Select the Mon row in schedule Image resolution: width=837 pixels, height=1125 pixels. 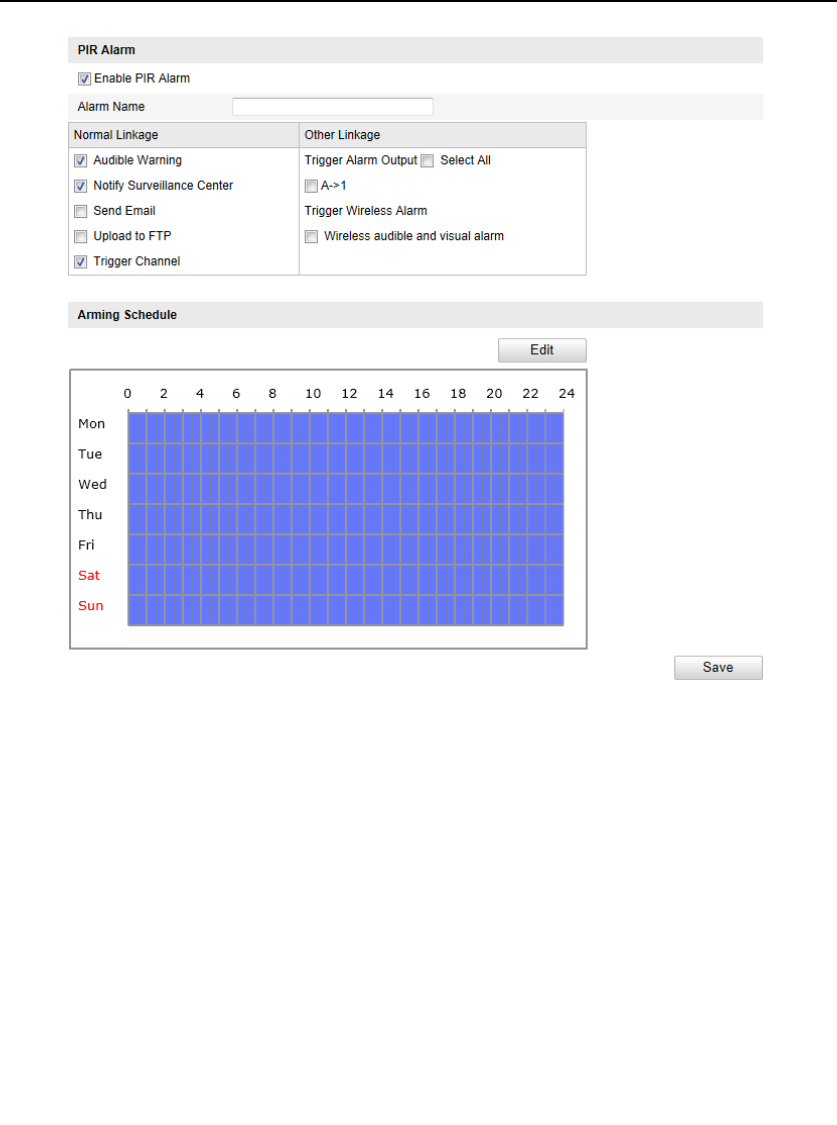[x=346, y=428]
